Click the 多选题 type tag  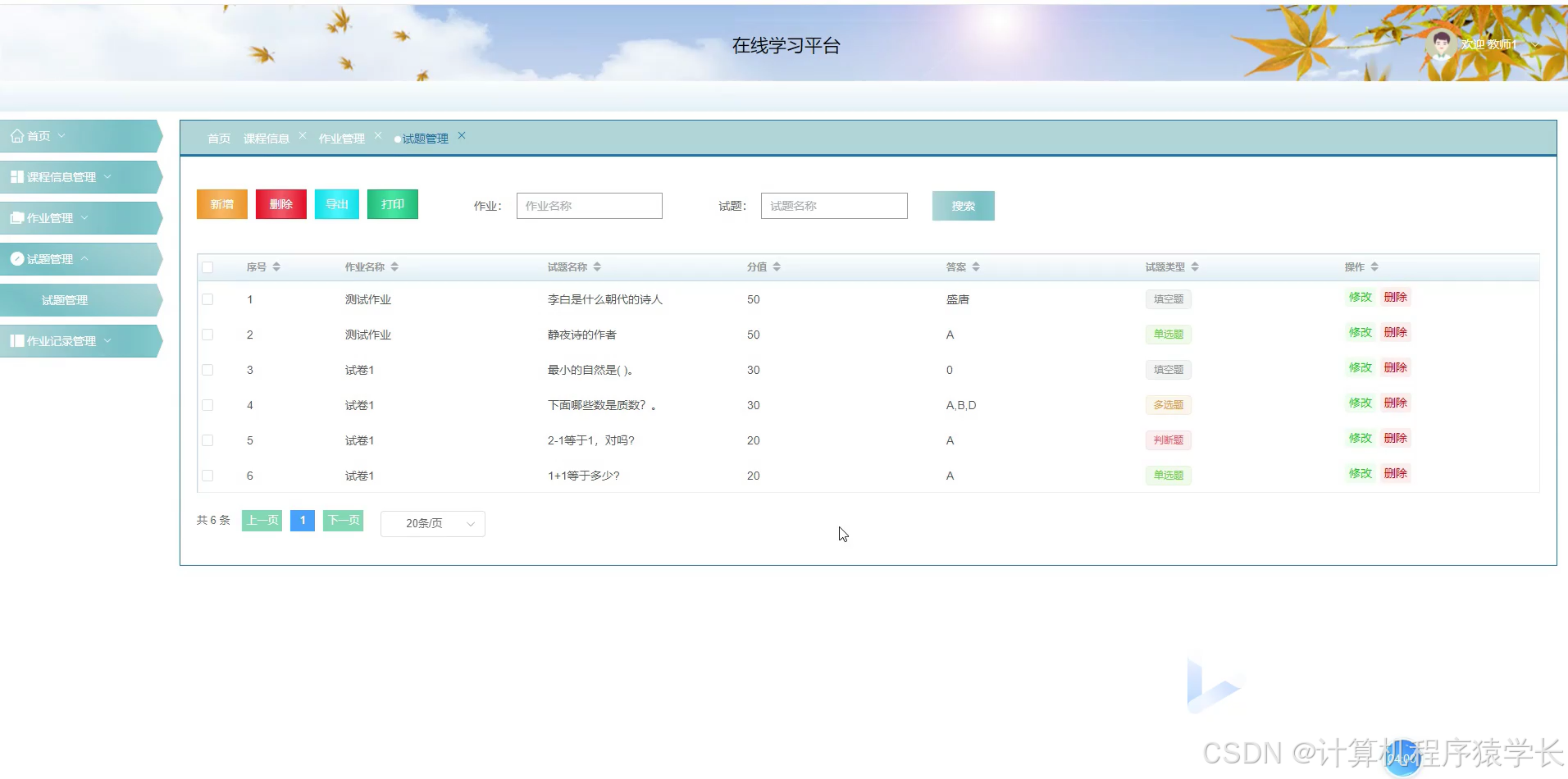click(1169, 405)
